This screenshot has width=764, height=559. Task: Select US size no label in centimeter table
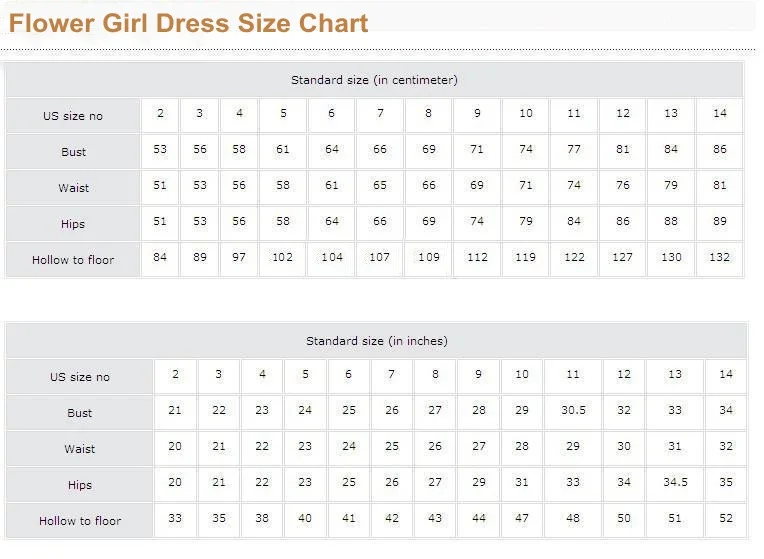pos(72,116)
